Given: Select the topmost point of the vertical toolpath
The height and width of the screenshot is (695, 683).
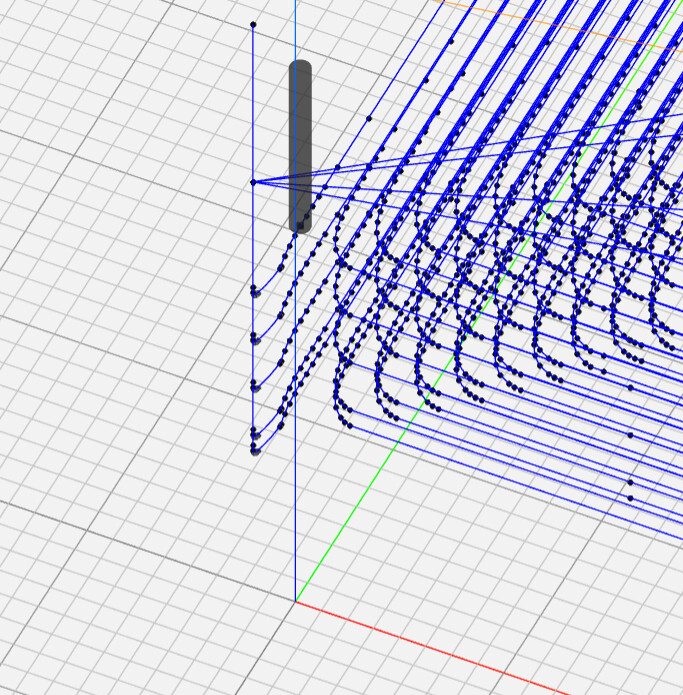Looking at the screenshot, I should [x=253, y=24].
